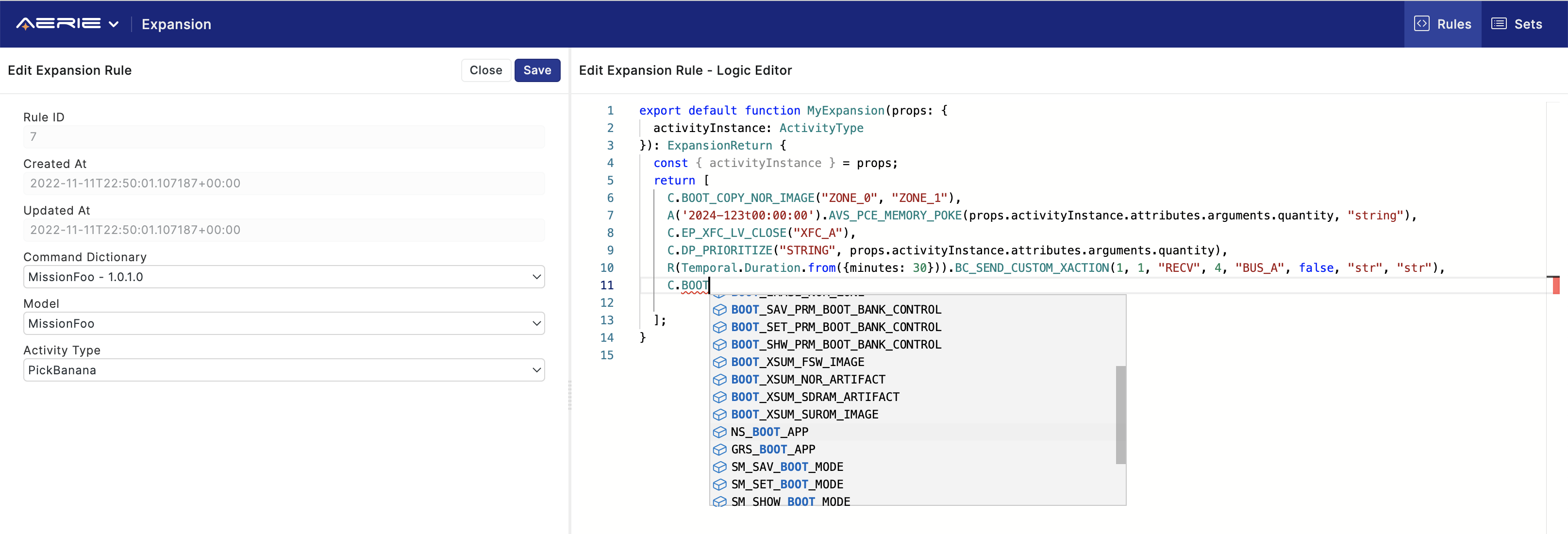The image size is (1568, 534).
Task: Click the cube icon beside SM_SET_BOOT_MODE
Action: (x=720, y=484)
